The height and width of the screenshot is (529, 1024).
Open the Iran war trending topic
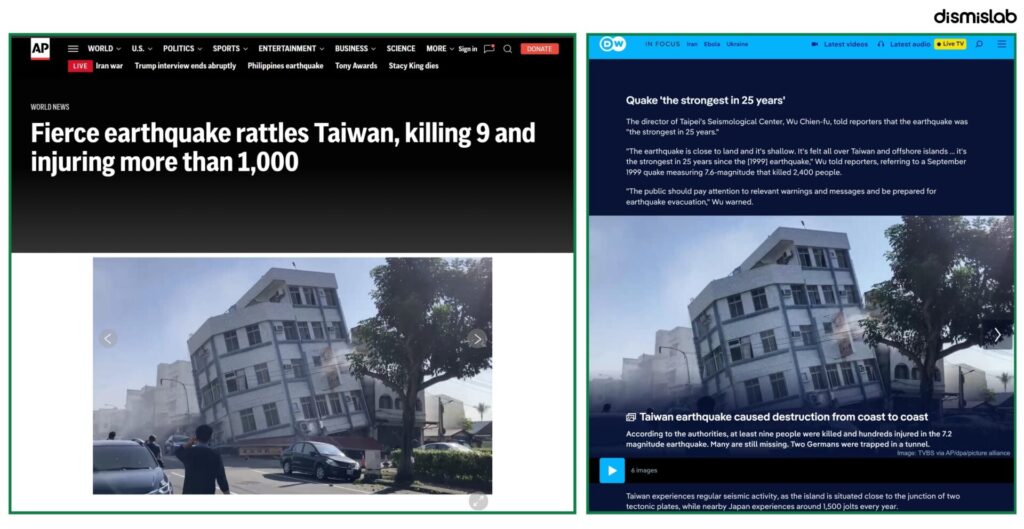point(109,66)
